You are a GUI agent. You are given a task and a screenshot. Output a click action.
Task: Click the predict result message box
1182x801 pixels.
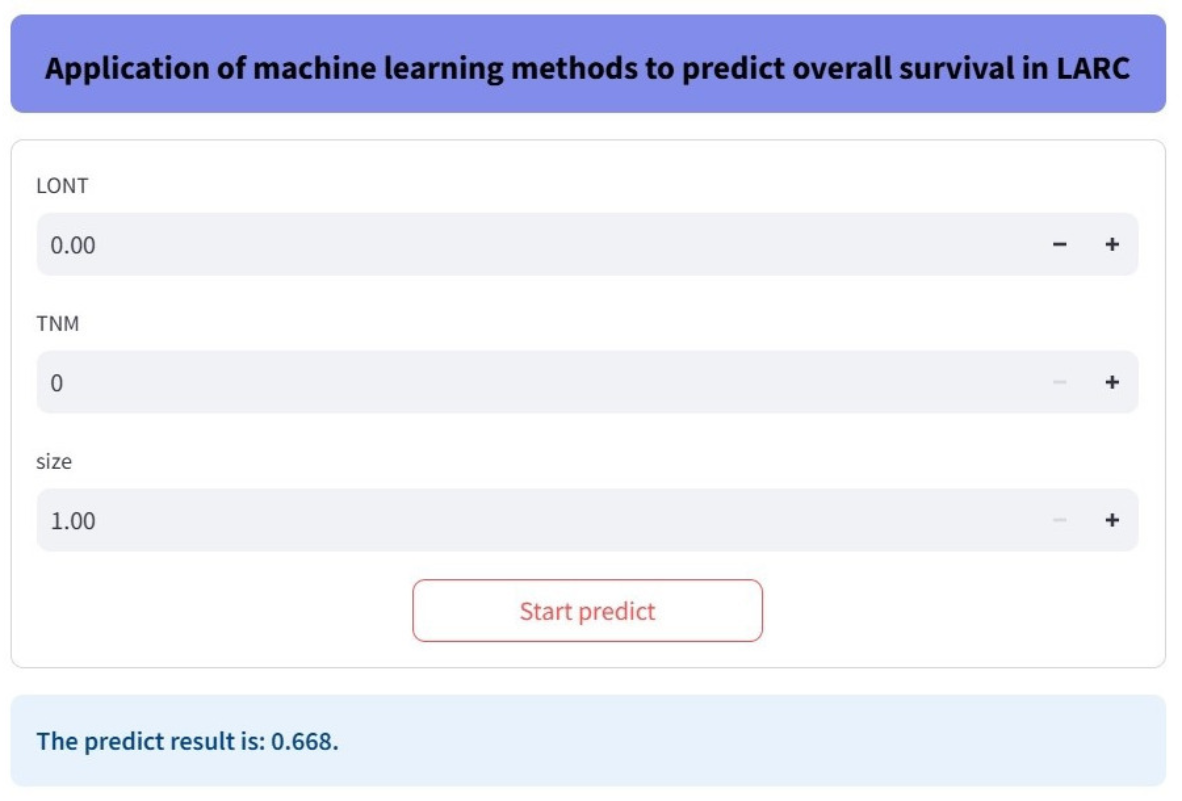point(588,741)
